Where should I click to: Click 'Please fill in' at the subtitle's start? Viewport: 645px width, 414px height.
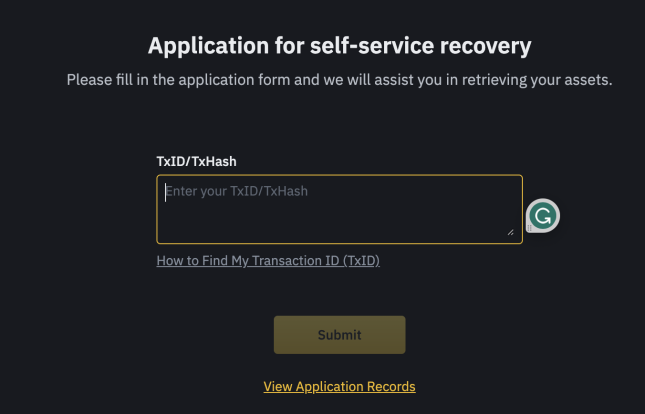100,80
